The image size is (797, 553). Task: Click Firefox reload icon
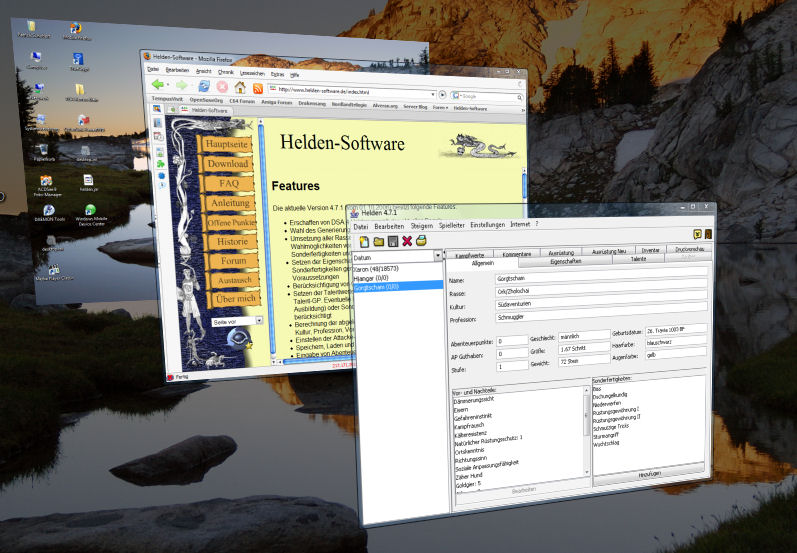coord(204,86)
